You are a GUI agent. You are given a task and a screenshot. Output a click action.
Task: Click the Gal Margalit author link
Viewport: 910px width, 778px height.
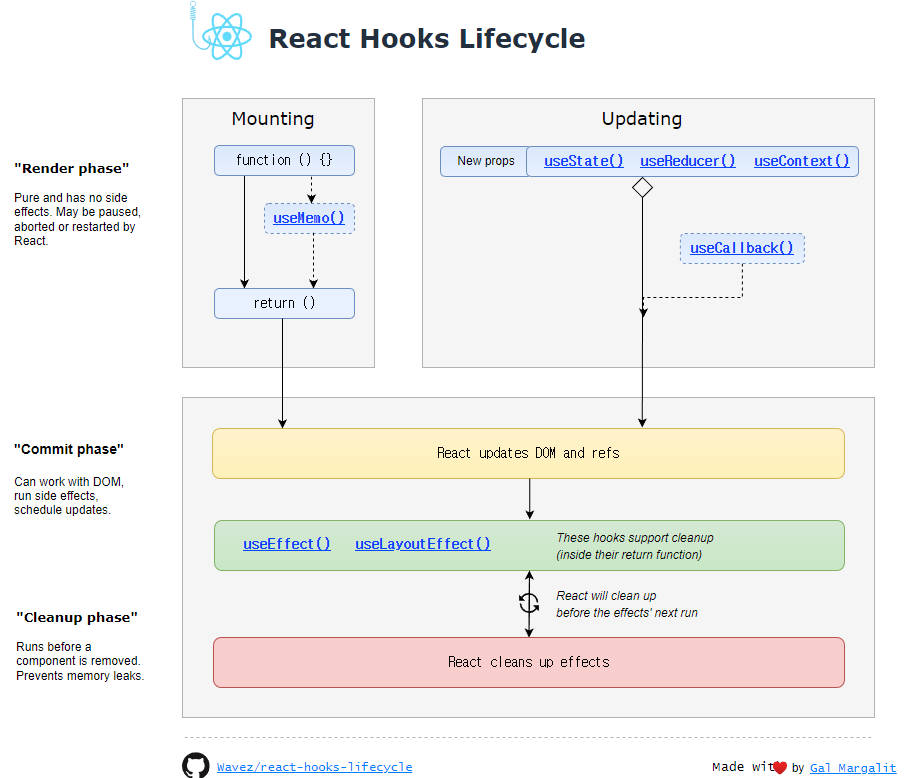[853, 768]
